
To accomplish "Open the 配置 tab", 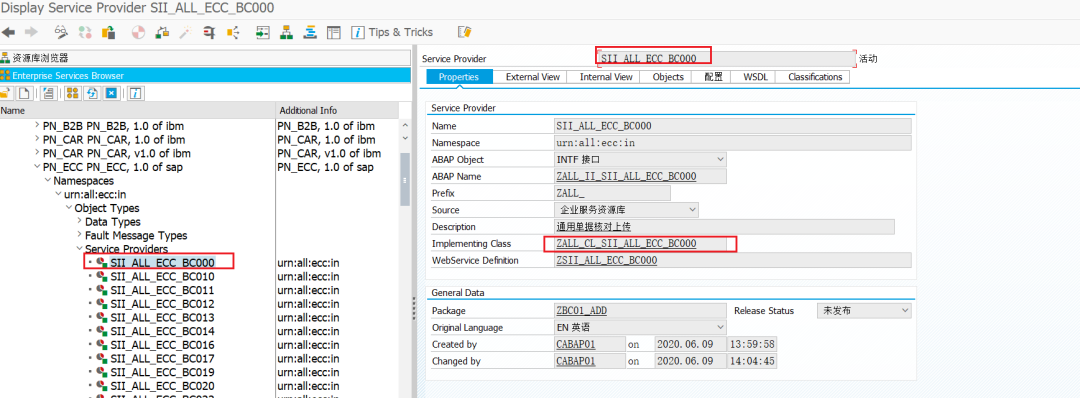I will click(714, 77).
